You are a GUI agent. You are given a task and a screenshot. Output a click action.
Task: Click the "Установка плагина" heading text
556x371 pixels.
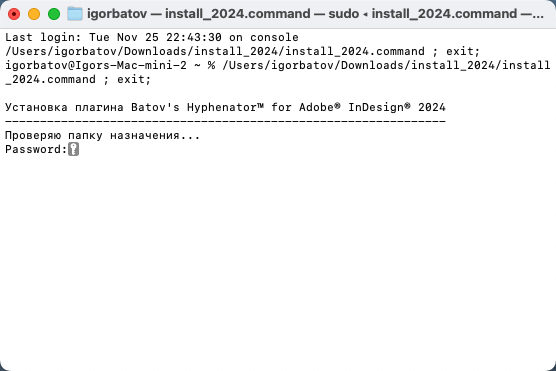pyautogui.click(x=64, y=107)
